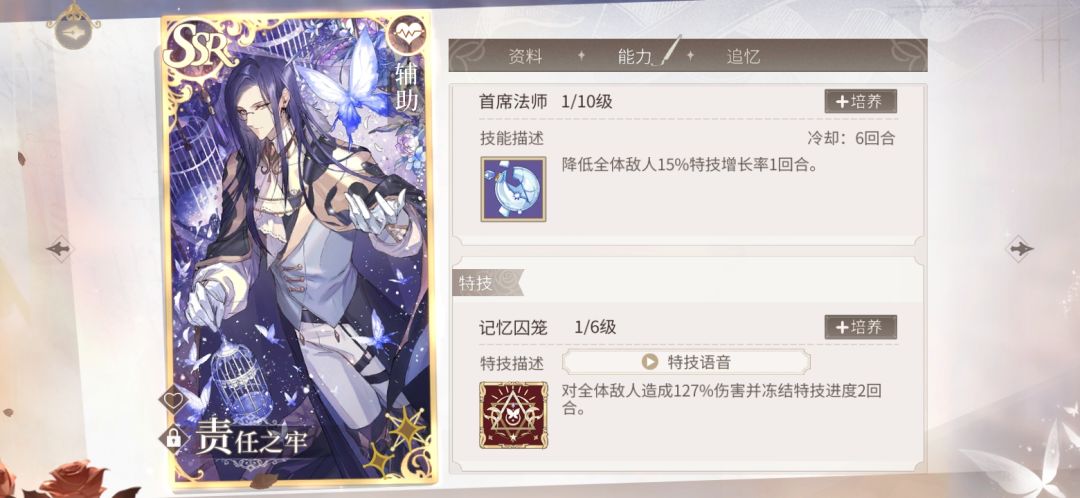Go to the next card with right arrow

(1019, 248)
